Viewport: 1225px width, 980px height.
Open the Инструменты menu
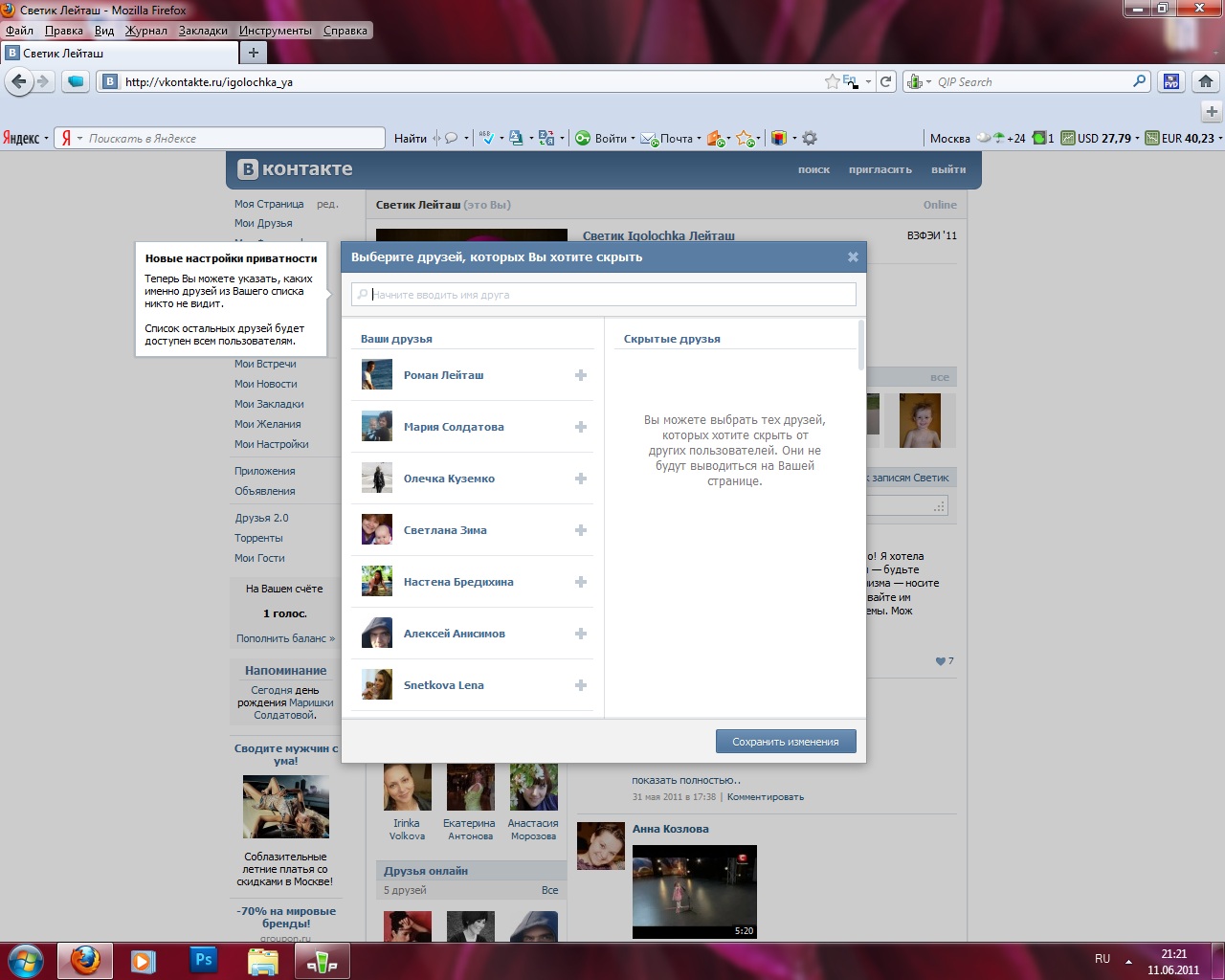click(x=276, y=31)
